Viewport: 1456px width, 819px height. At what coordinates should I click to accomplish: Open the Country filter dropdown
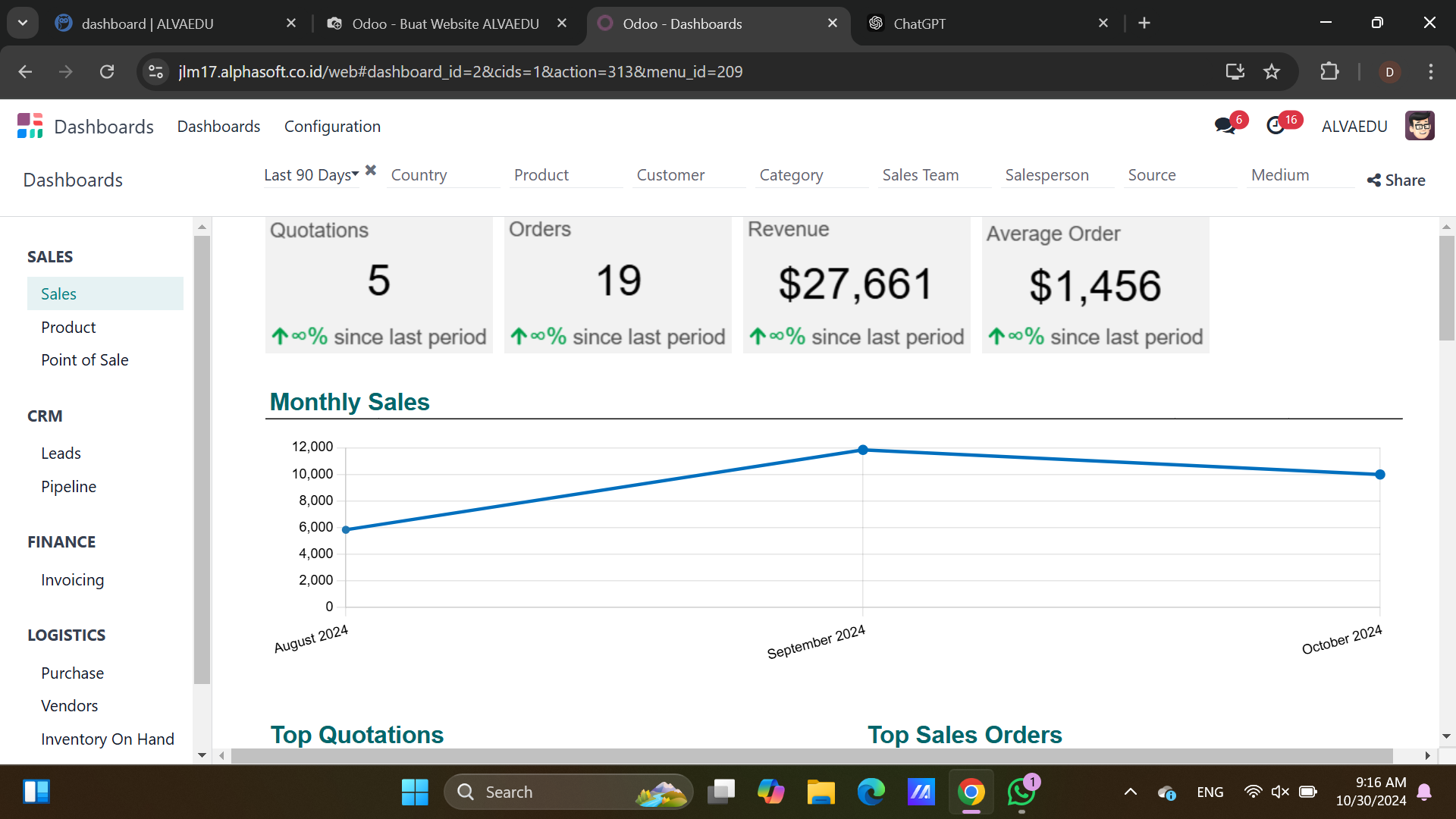click(x=442, y=175)
